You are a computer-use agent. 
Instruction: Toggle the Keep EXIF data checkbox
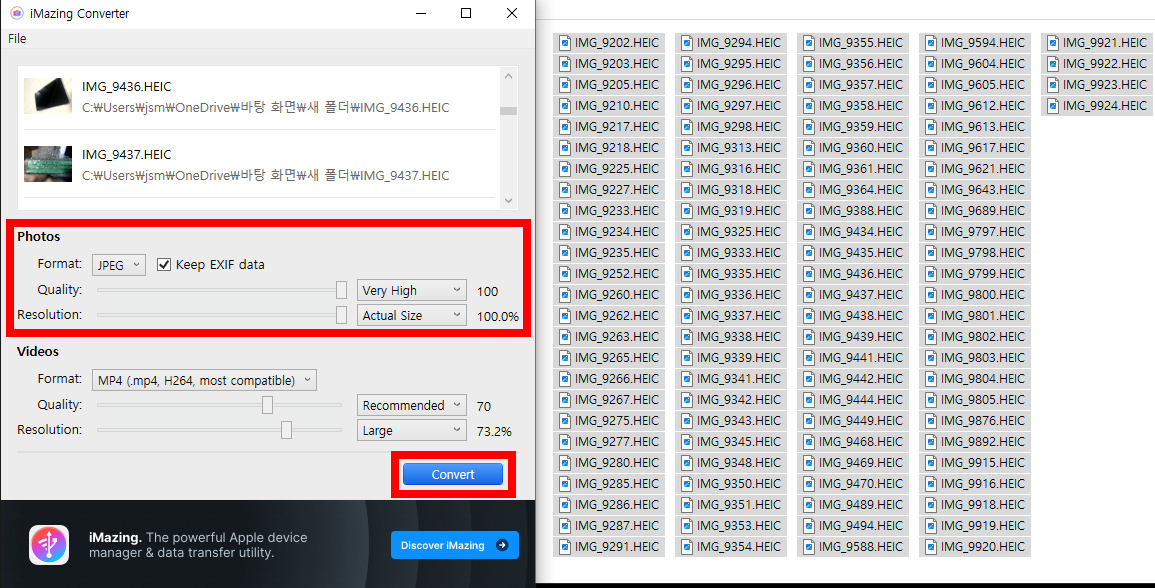point(164,265)
